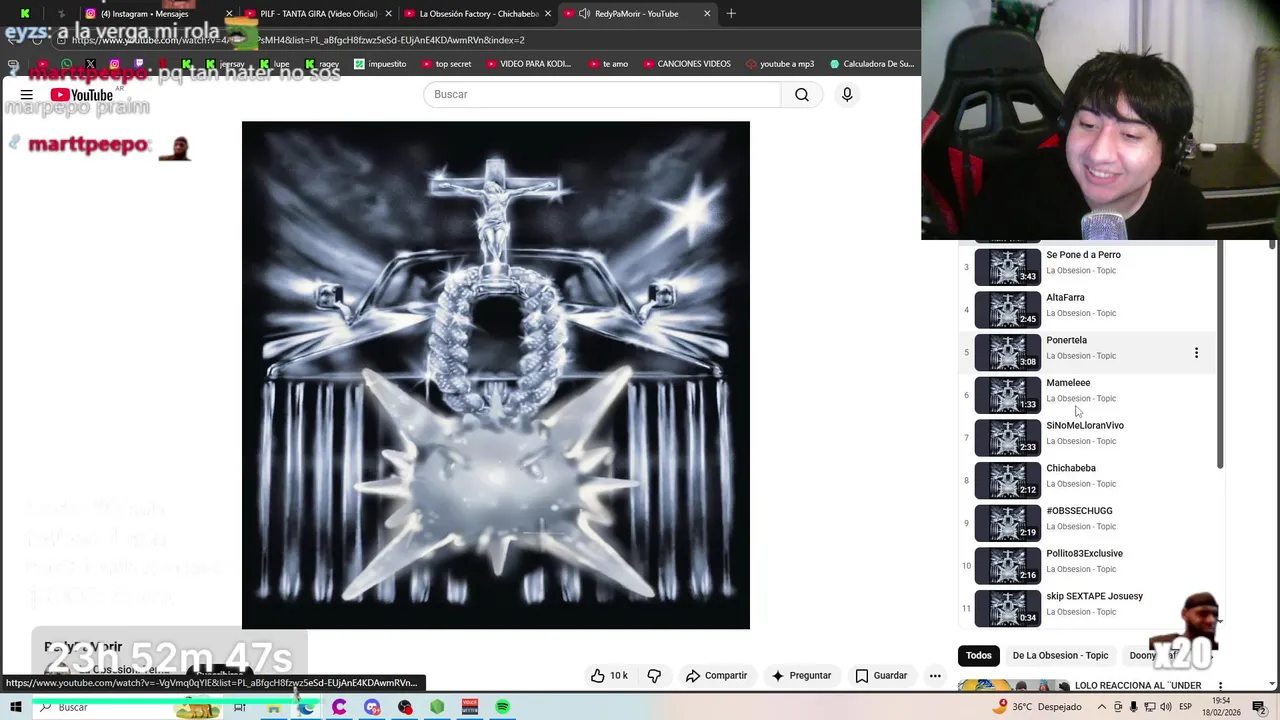This screenshot has width=1280, height=720.
Task: Open the WhatsApp bookmark icon
Action: pyautogui.click(x=66, y=64)
